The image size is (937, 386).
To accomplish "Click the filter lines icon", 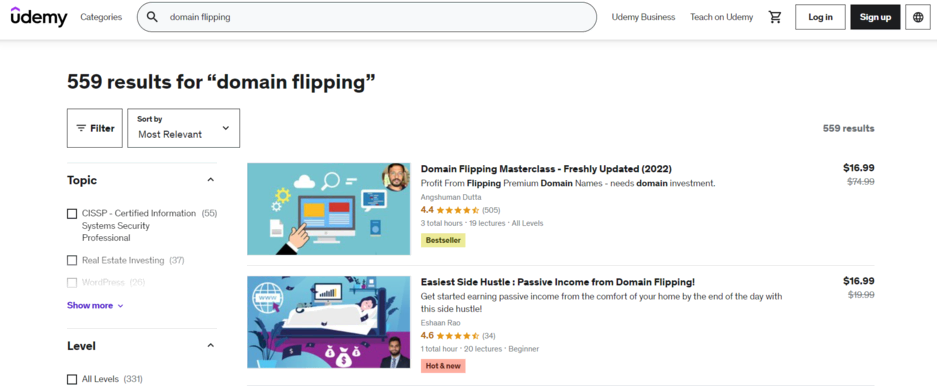I will click(x=81, y=128).
